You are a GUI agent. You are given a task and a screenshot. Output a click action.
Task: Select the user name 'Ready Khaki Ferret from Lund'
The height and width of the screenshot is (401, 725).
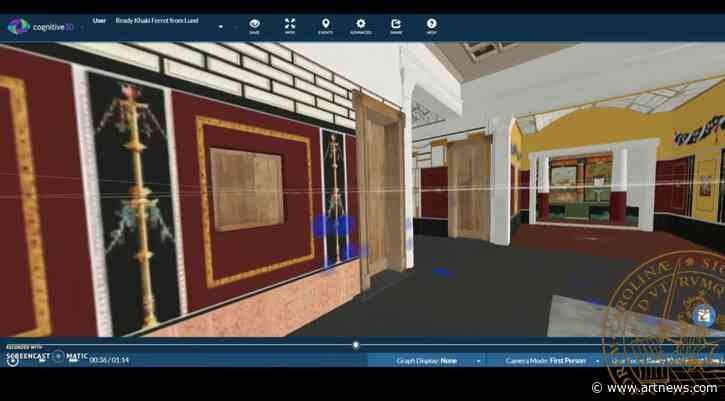tap(157, 20)
